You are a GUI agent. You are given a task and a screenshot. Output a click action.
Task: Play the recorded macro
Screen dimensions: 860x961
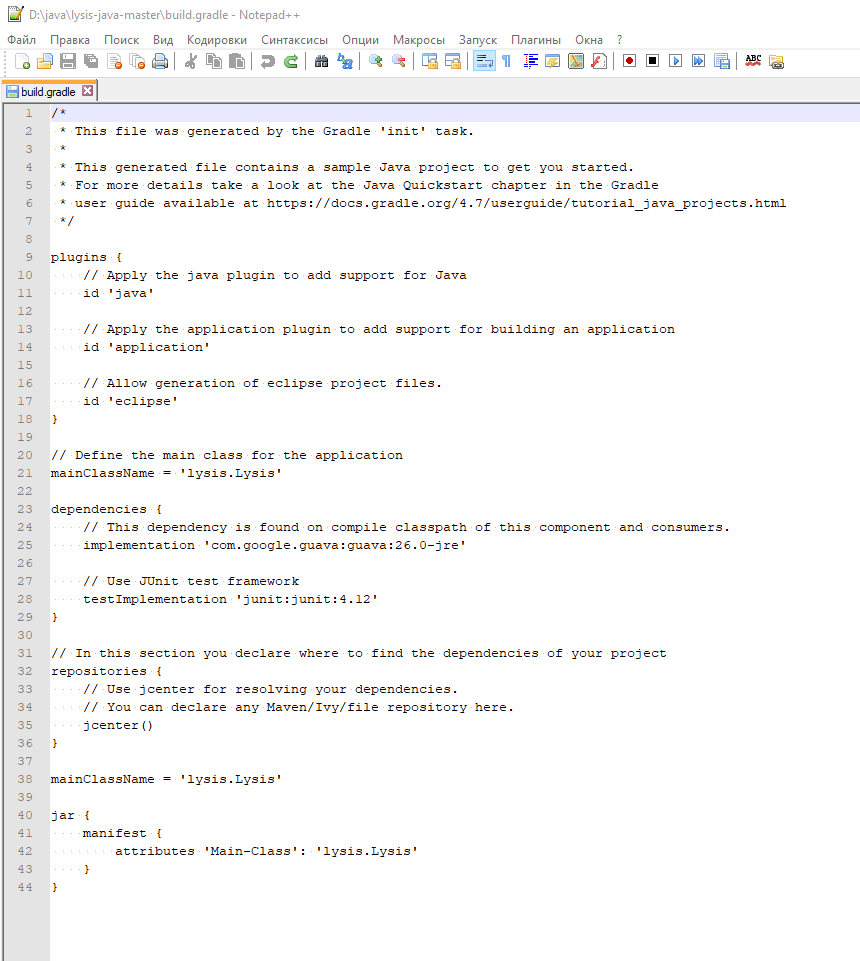click(x=675, y=60)
